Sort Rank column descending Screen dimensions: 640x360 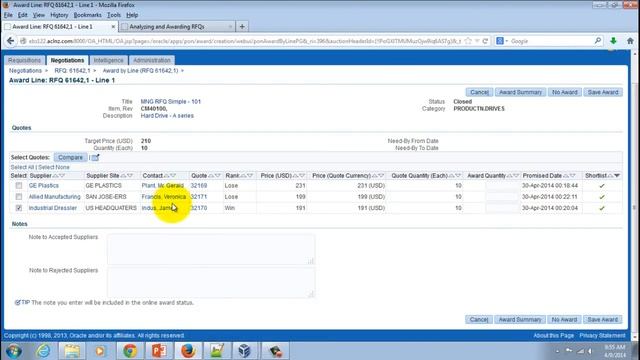(250, 176)
